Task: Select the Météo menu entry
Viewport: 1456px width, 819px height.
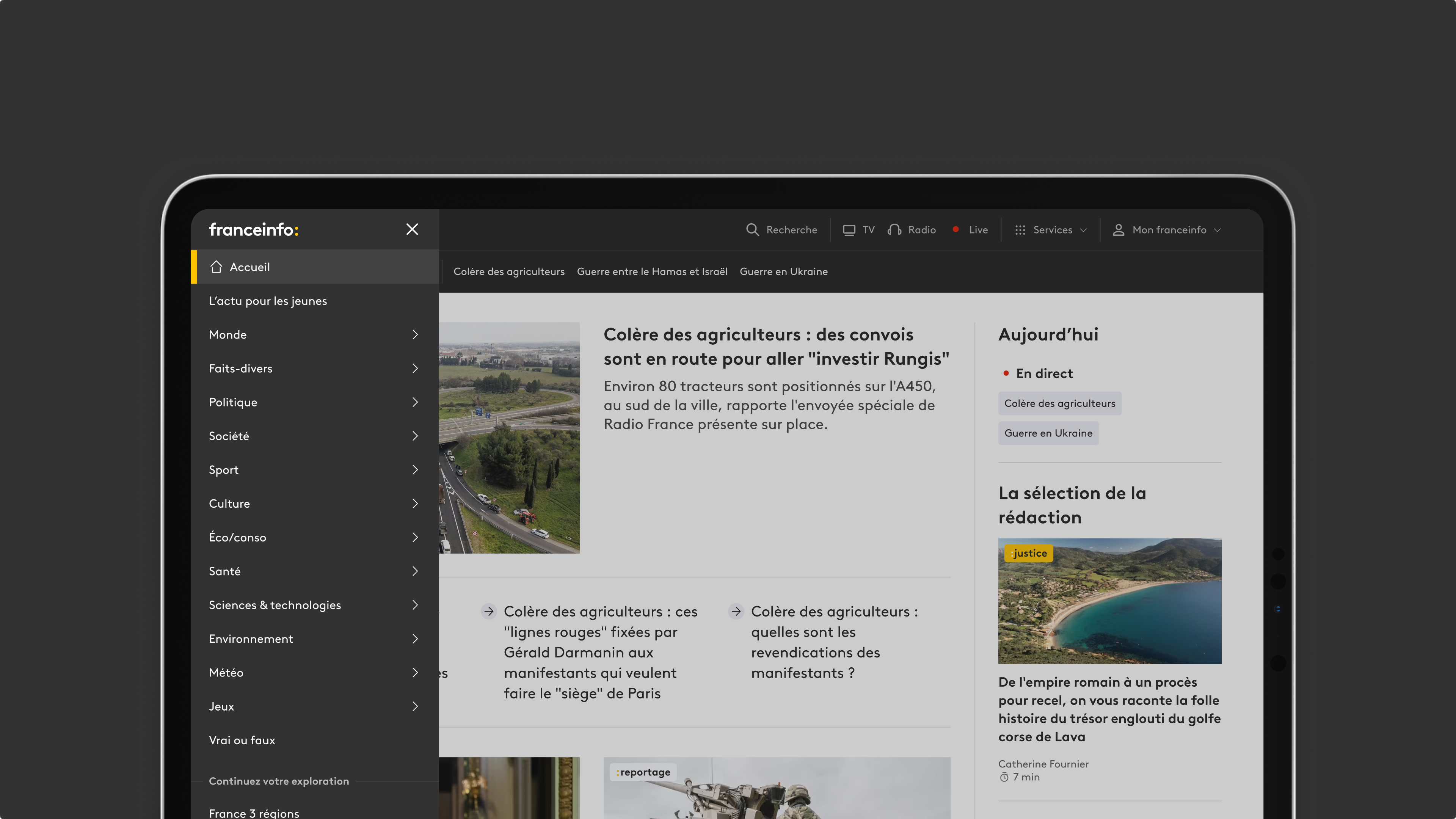Action: pyautogui.click(x=315, y=673)
